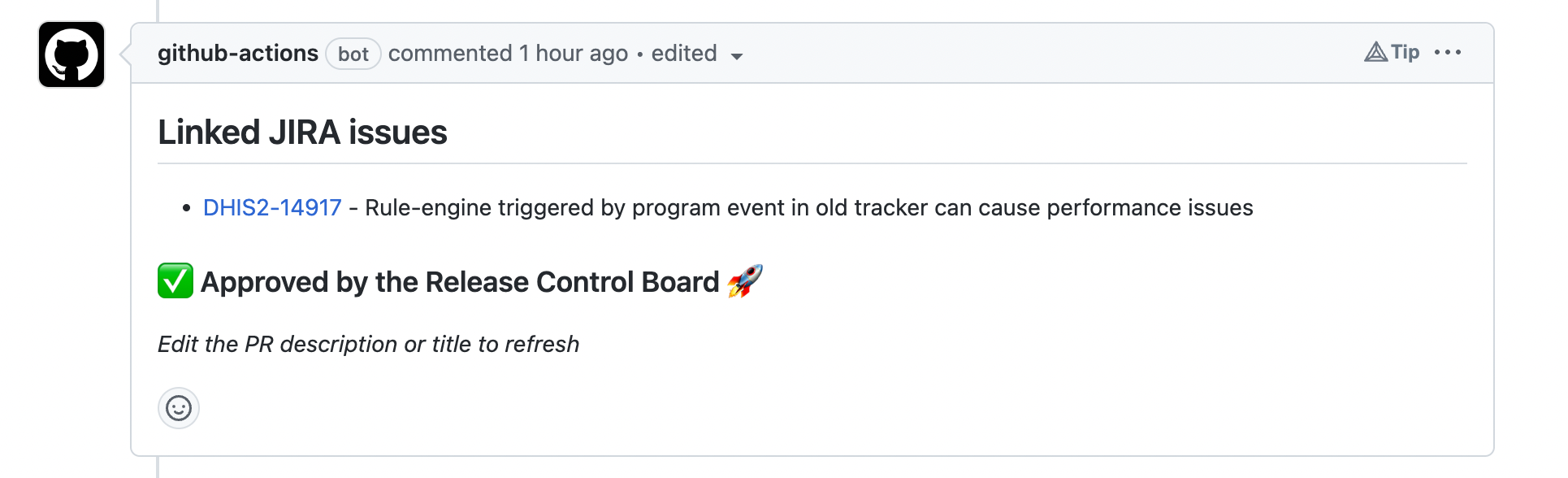1568x478 pixels.
Task: Click the Tip label text
Action: (1404, 52)
